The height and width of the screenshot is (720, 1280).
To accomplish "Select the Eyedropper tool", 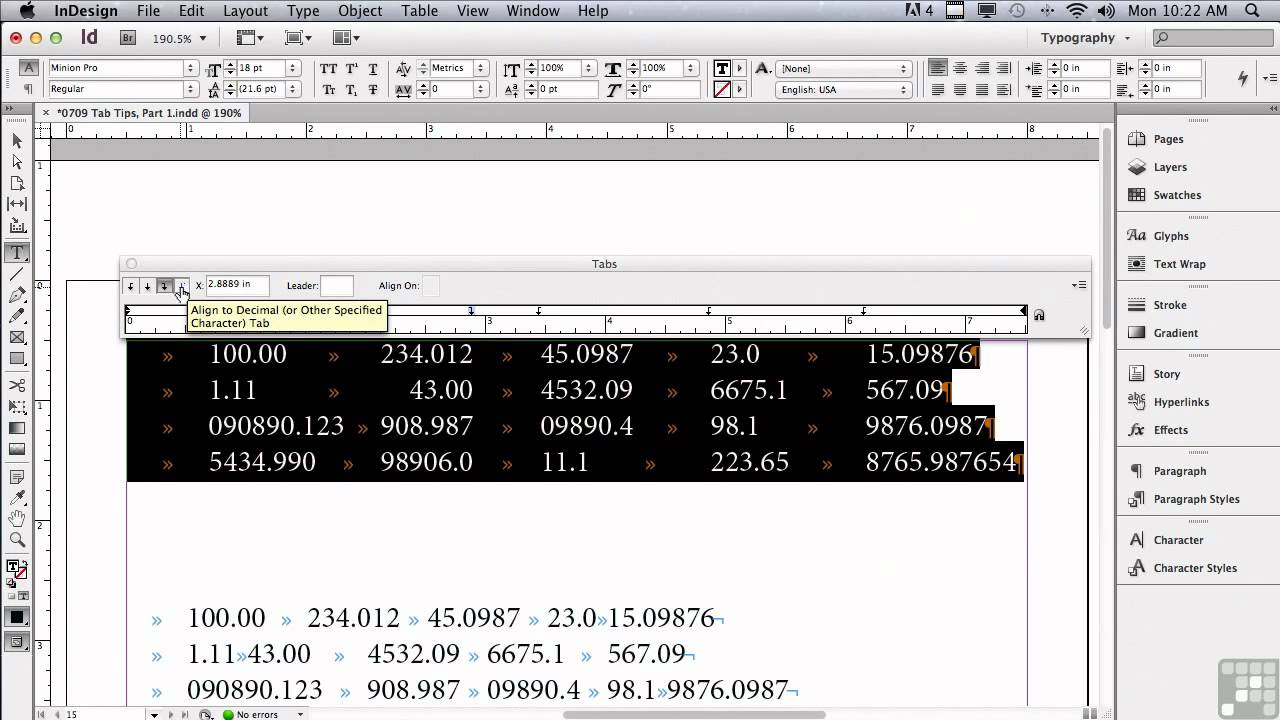I will tap(17, 497).
